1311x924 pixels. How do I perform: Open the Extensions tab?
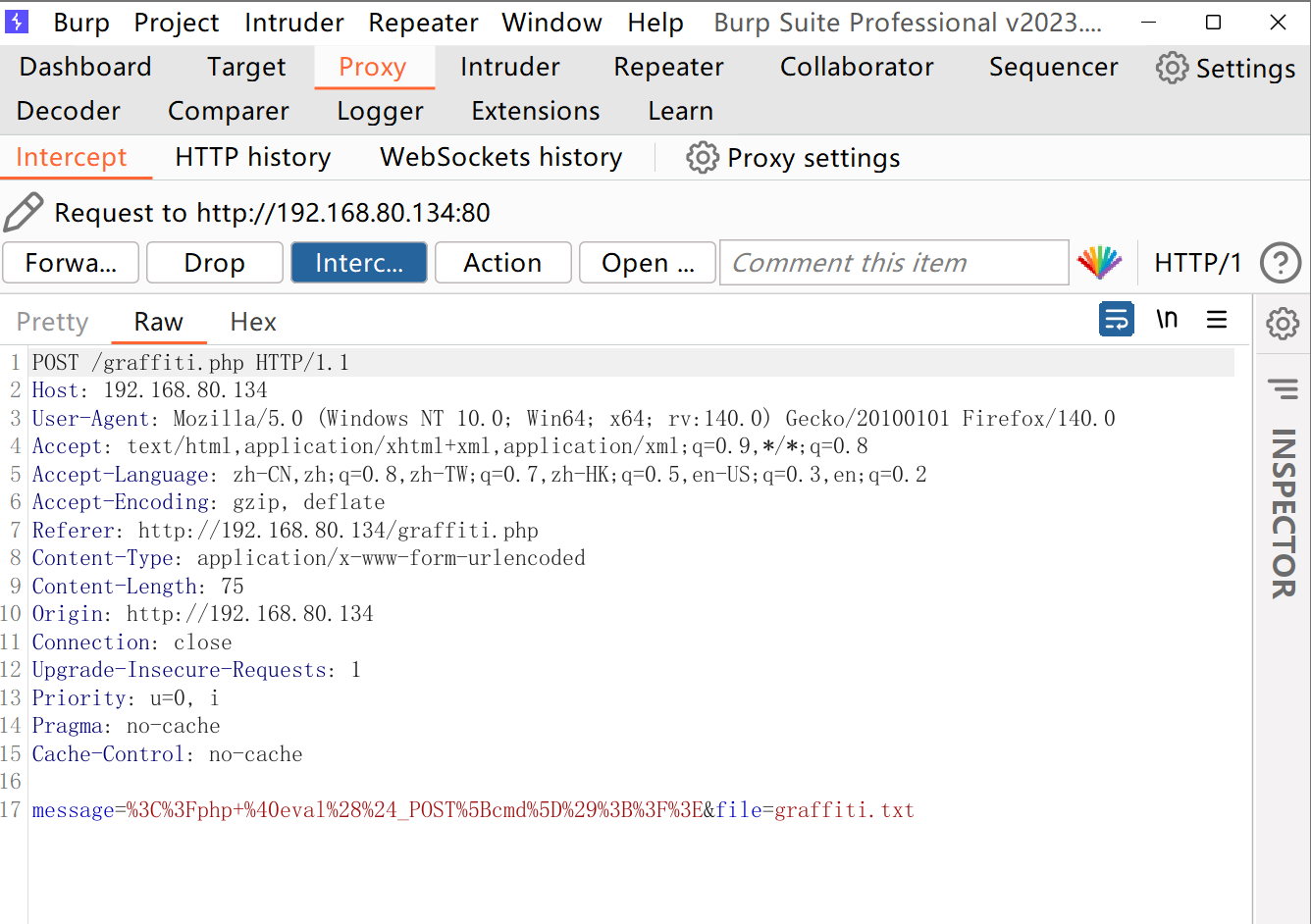[x=536, y=111]
